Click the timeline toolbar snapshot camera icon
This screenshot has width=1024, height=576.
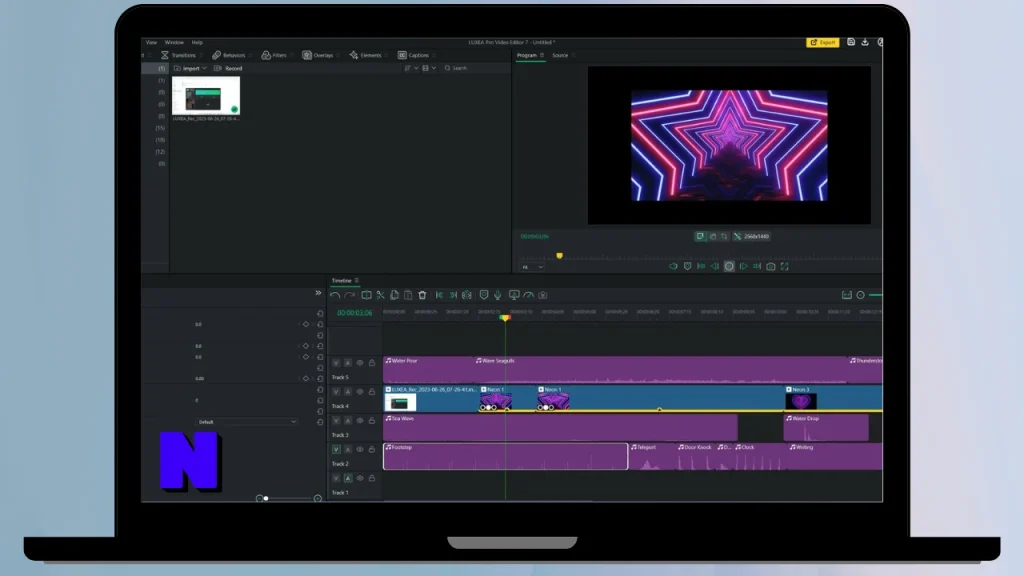point(543,295)
